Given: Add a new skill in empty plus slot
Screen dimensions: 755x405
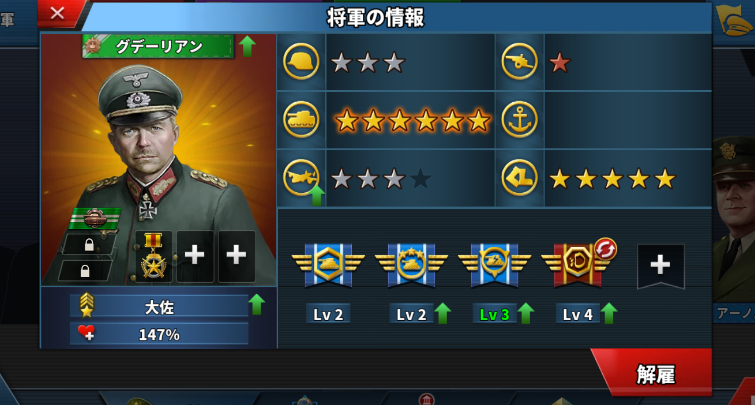Looking at the screenshot, I should (x=660, y=266).
